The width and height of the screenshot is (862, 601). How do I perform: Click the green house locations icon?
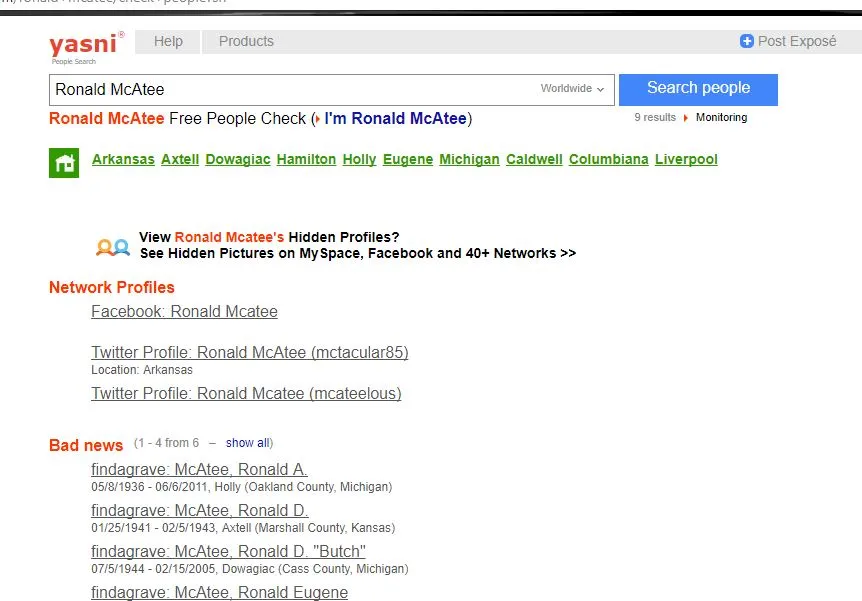[64, 163]
